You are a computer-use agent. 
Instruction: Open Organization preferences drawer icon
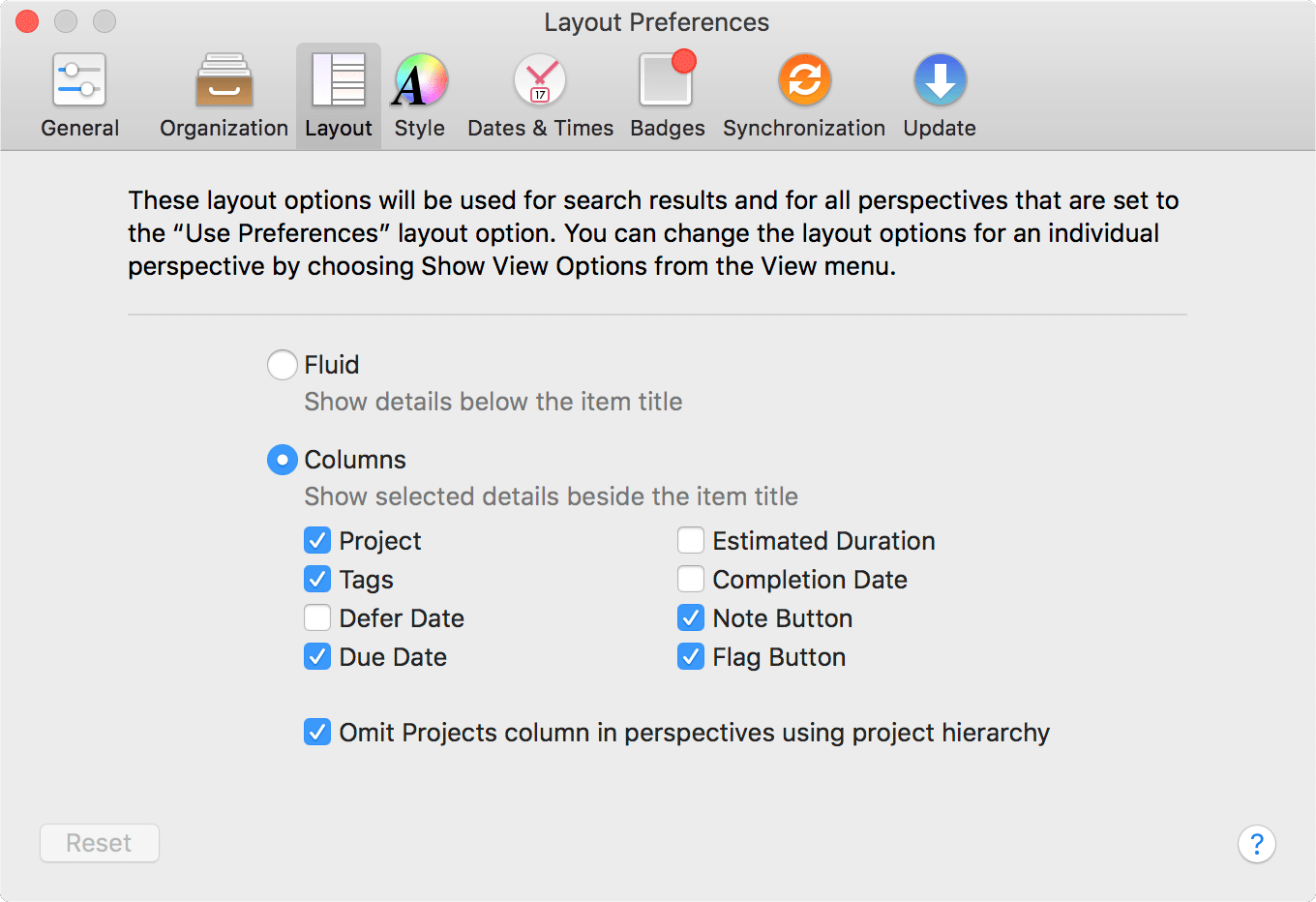pos(224,80)
